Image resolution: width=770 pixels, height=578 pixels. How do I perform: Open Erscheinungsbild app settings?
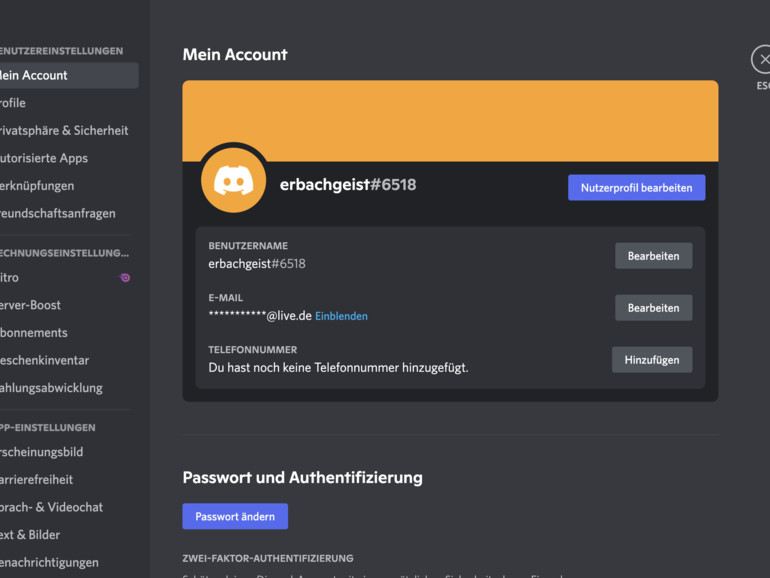[x=69, y=452]
